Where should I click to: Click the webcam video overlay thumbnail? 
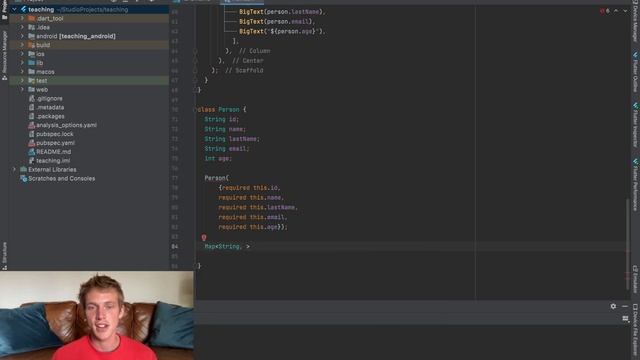coord(97,315)
